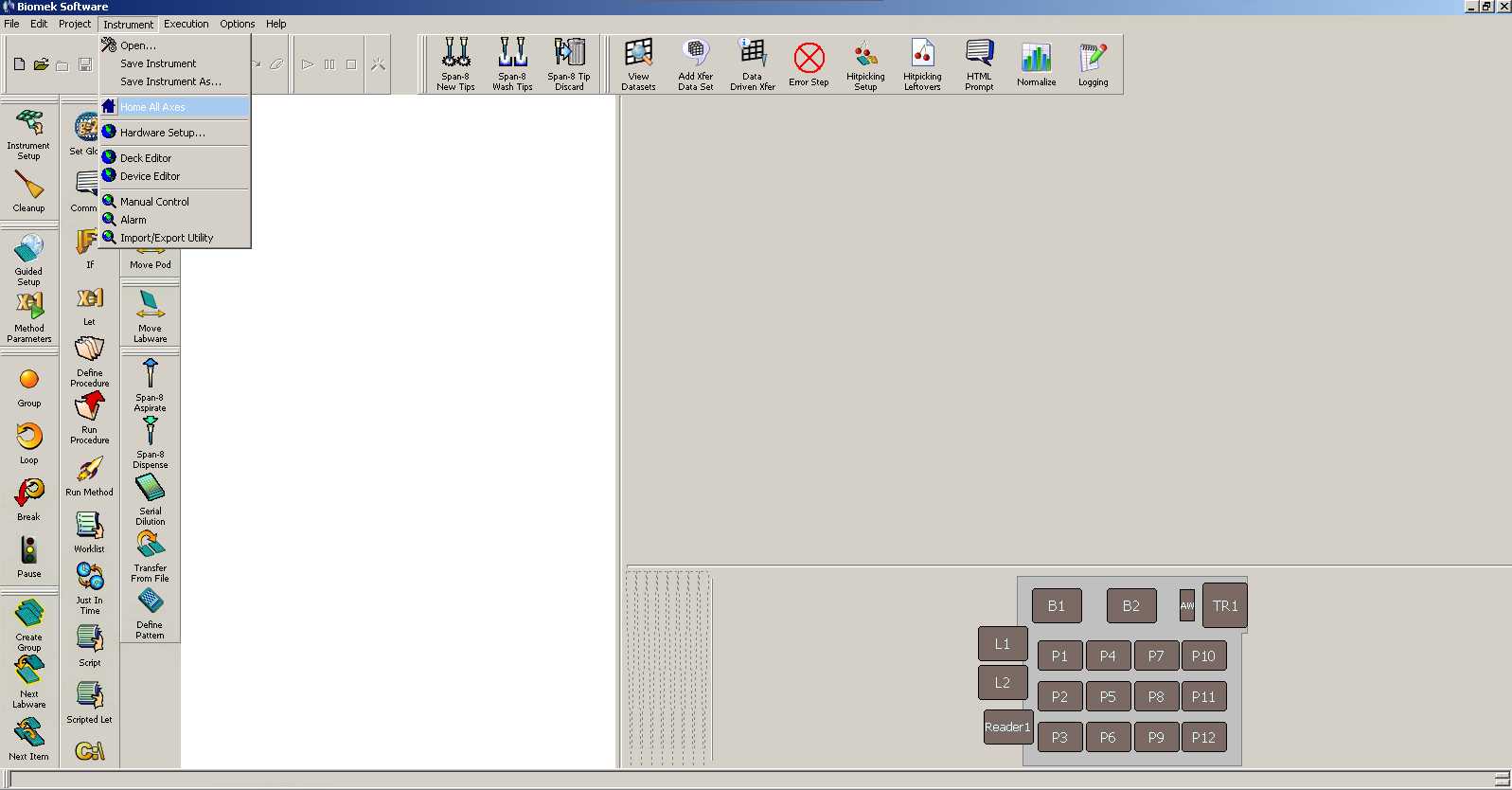Click the Loop step icon

coord(28,443)
